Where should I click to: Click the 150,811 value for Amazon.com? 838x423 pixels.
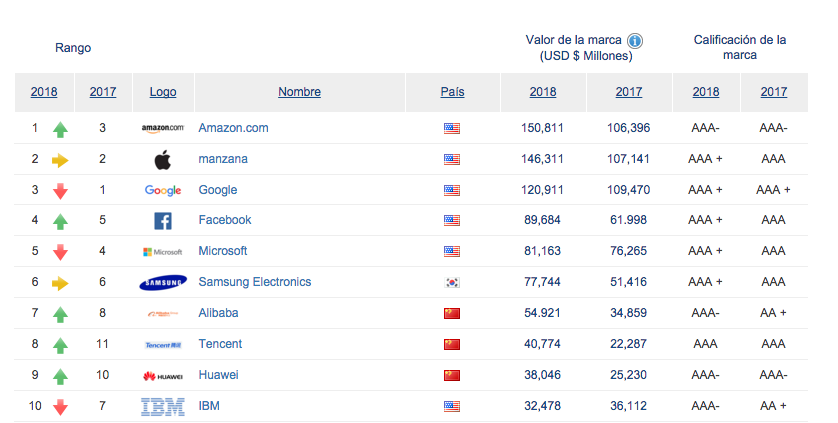(x=542, y=128)
